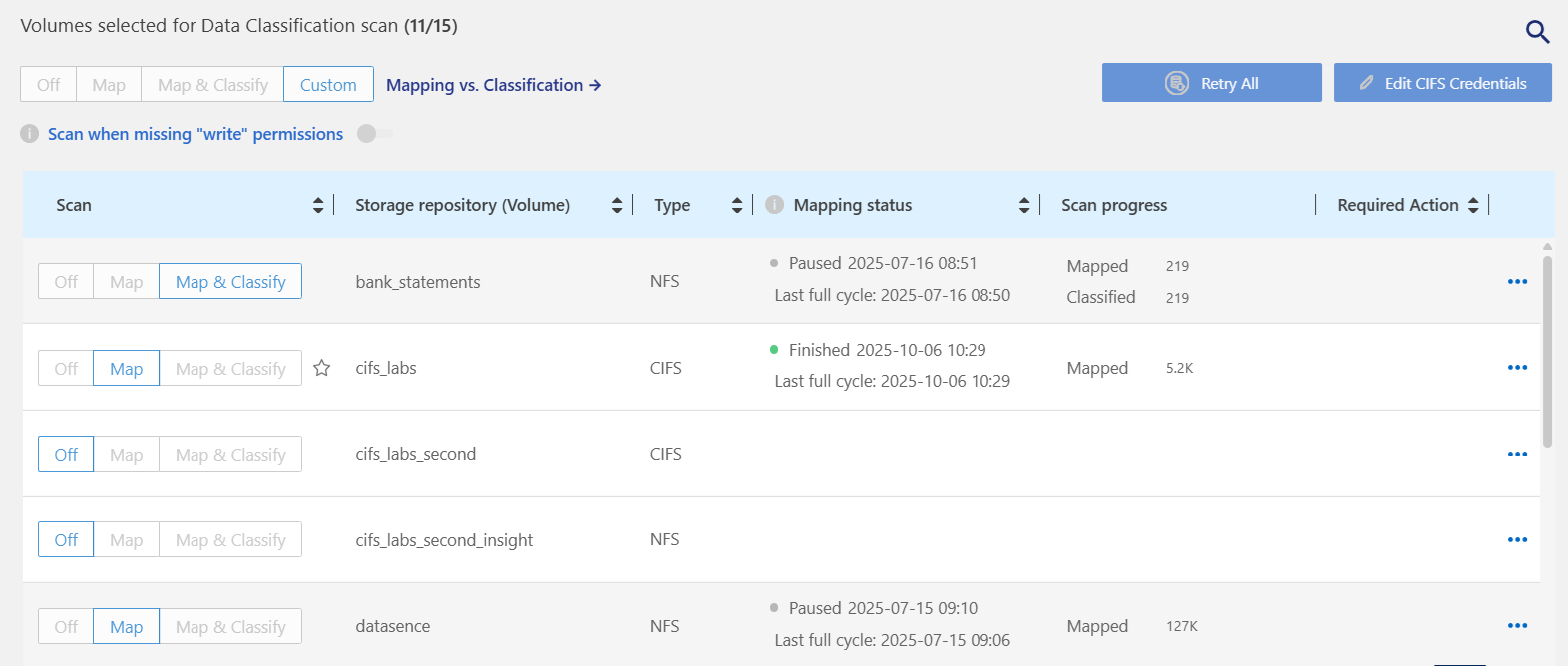Select the global Custom scan tab

click(328, 85)
